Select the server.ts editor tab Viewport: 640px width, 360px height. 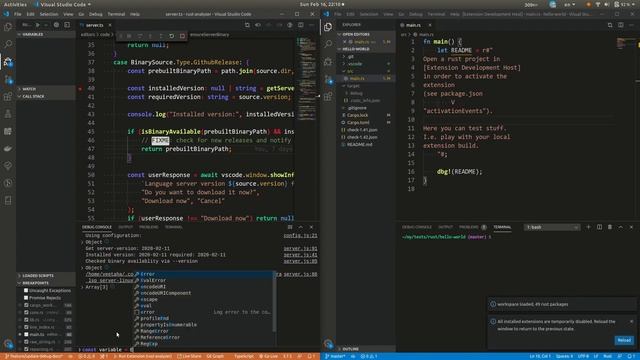pos(95,25)
